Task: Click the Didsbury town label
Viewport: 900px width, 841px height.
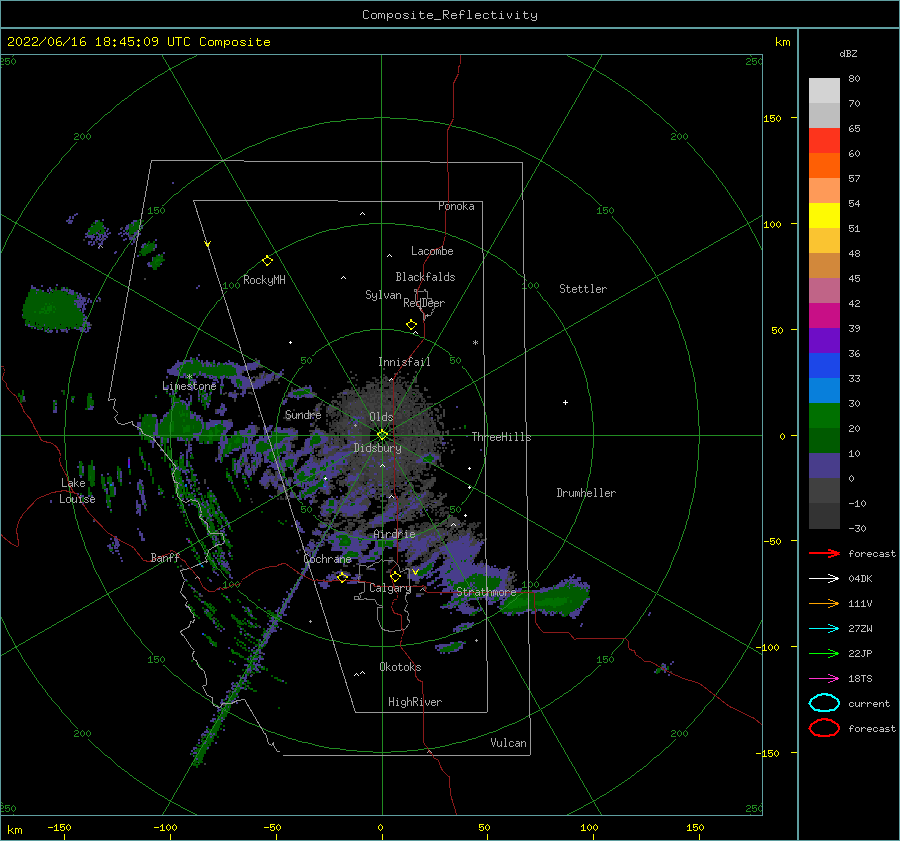Action: pos(378,448)
